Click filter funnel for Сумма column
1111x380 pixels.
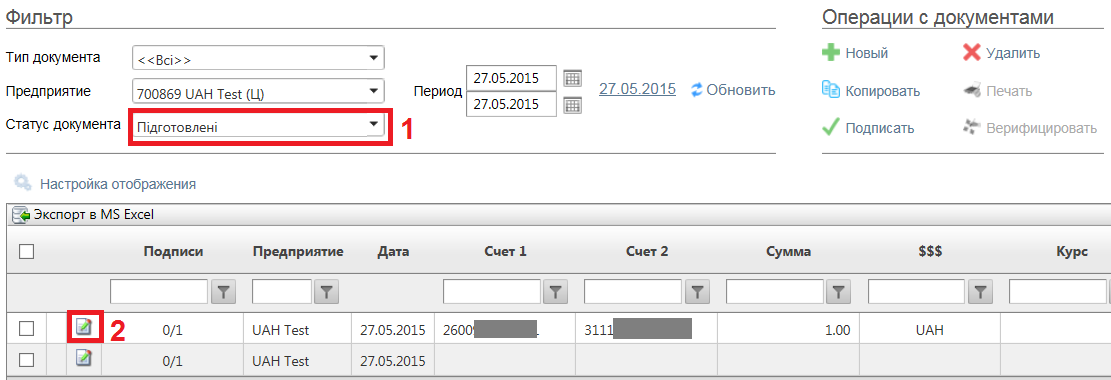[x=840, y=291]
